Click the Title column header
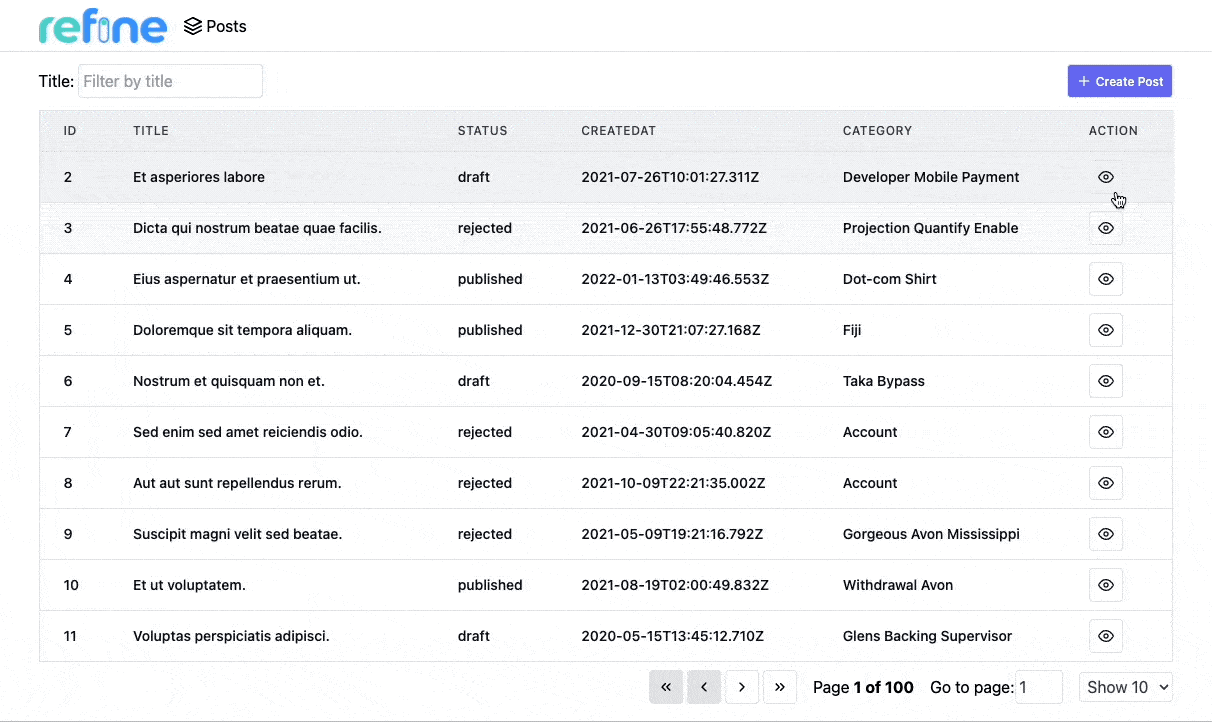1212x722 pixels. tap(151, 131)
